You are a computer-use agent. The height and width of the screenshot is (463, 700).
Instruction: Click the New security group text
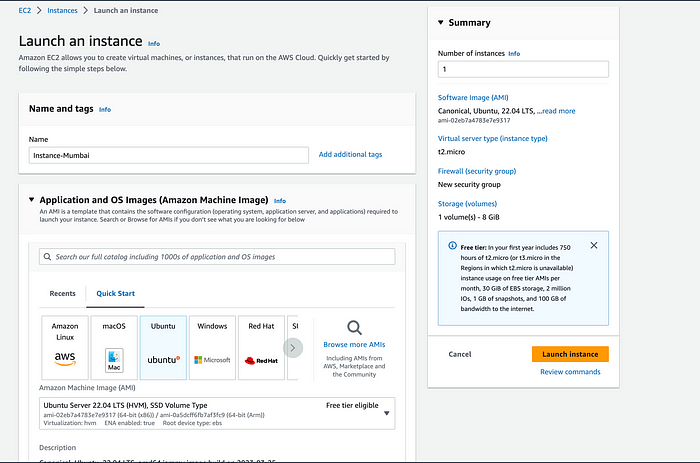(x=469, y=184)
